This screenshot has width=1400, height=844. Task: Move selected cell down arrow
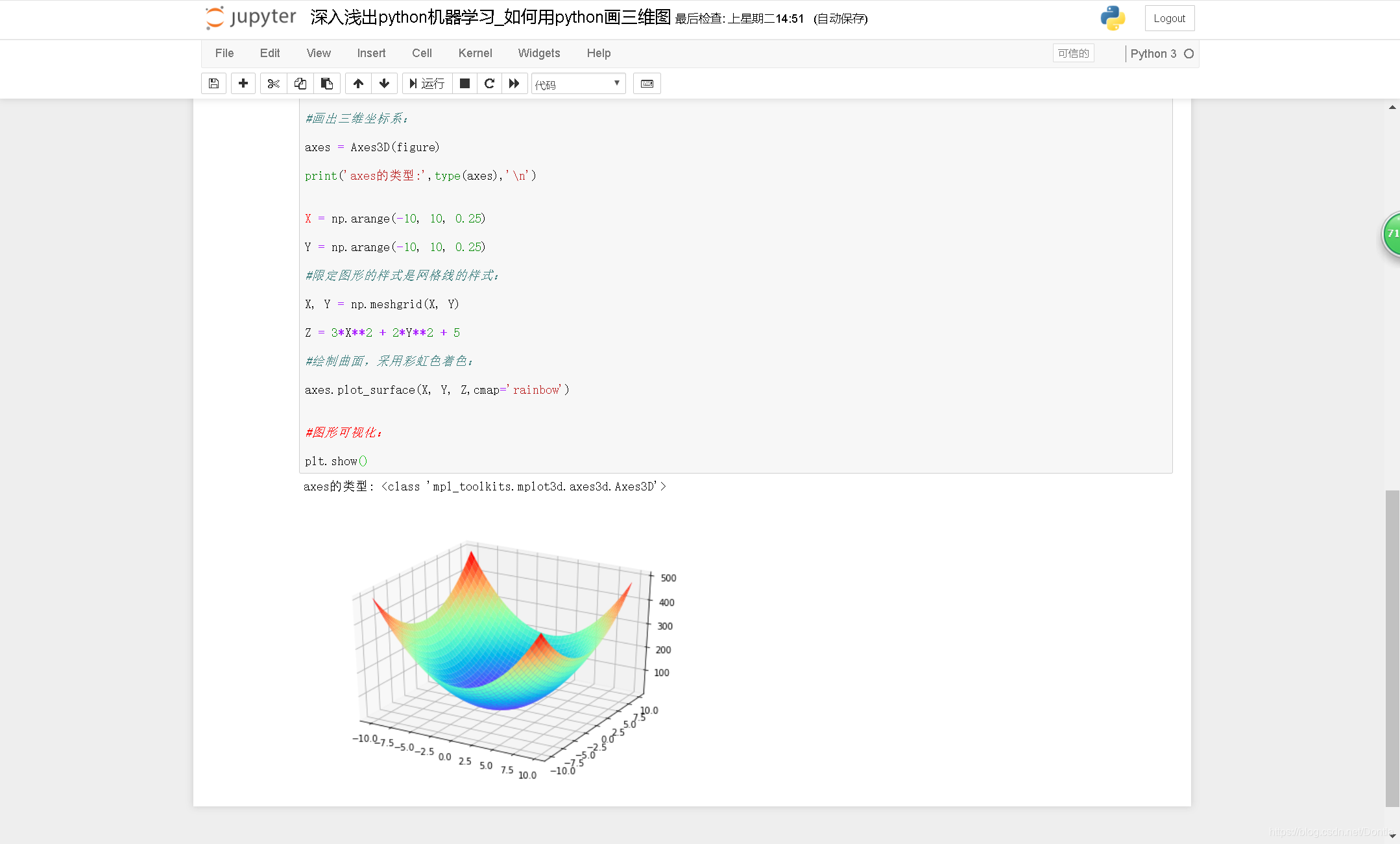point(384,84)
